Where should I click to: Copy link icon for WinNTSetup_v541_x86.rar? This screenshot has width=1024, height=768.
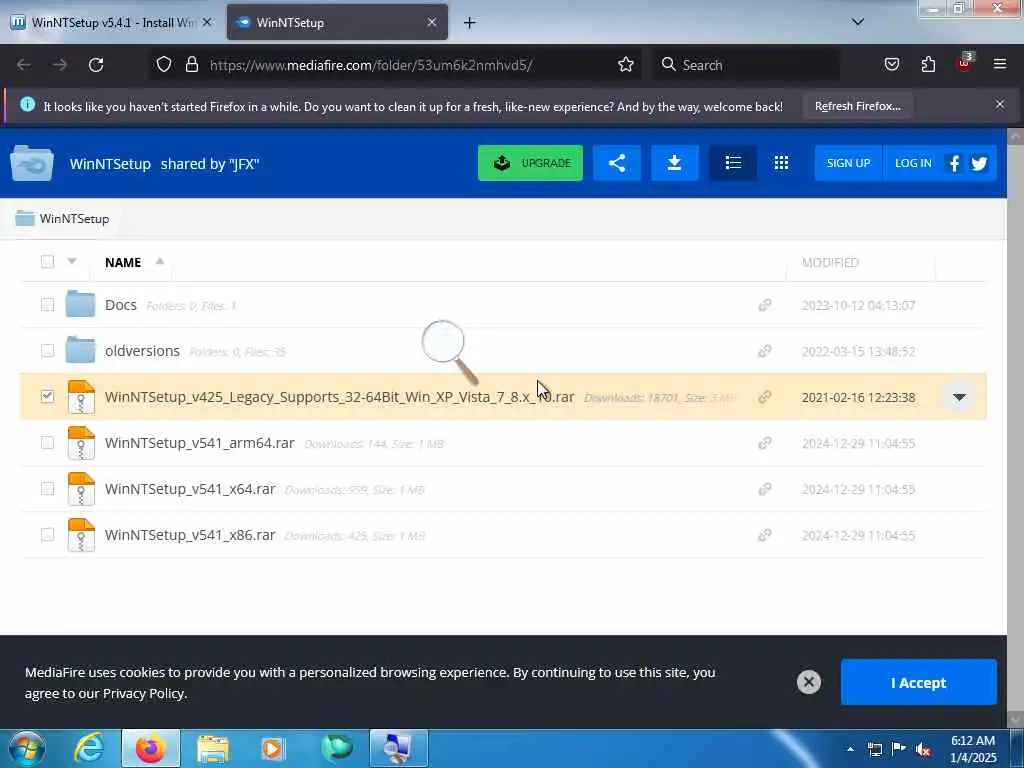765,535
